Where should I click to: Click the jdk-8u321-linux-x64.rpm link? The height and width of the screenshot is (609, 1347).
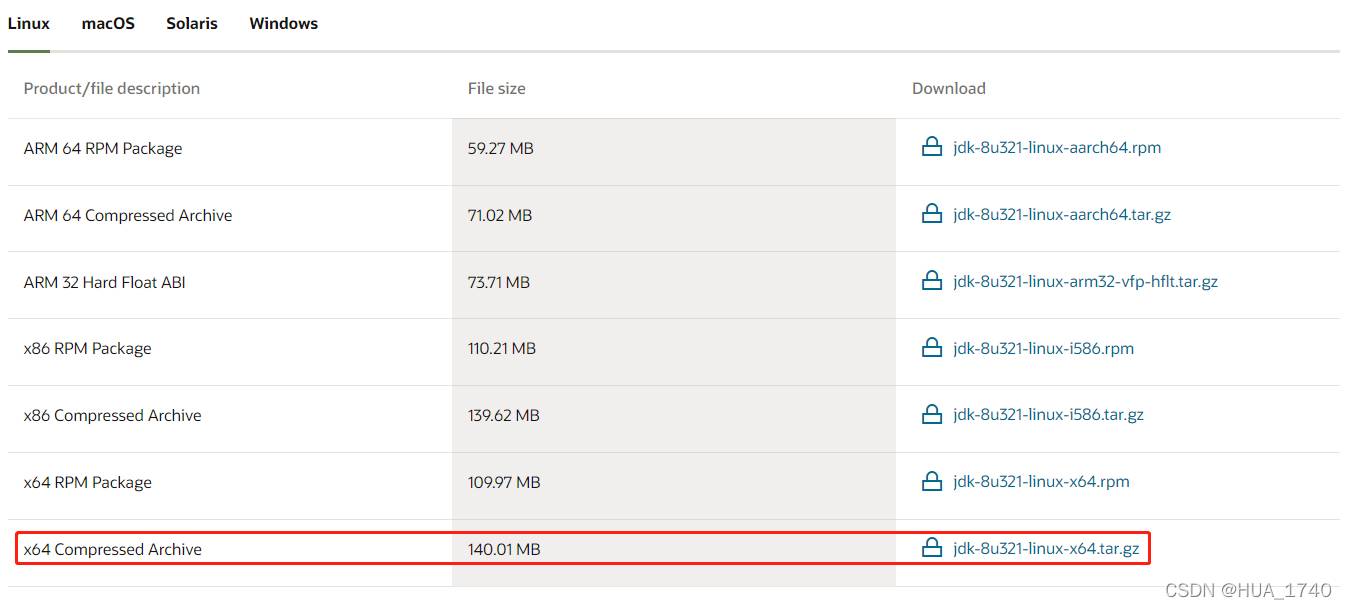coord(1041,482)
